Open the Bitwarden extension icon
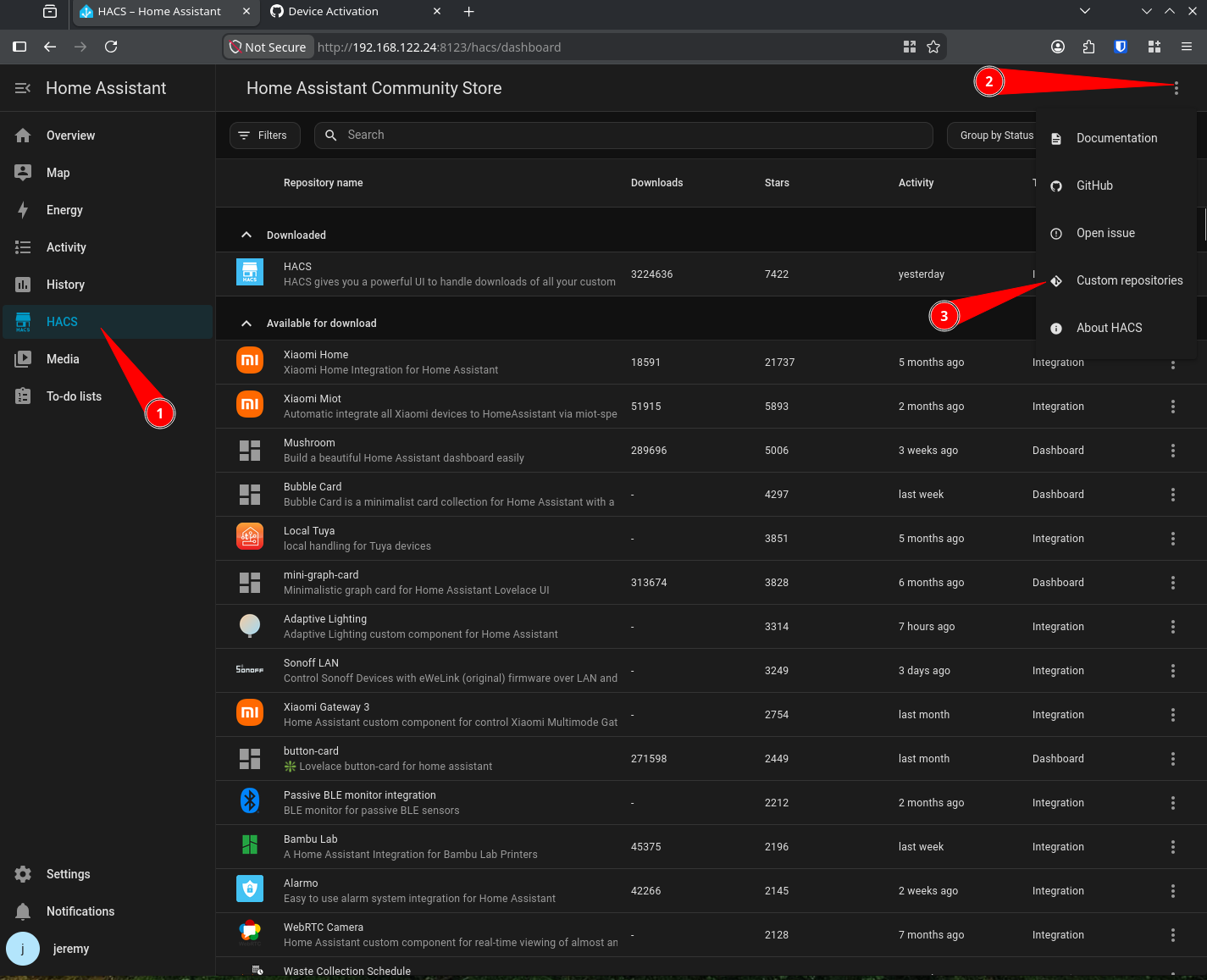 1121,47
